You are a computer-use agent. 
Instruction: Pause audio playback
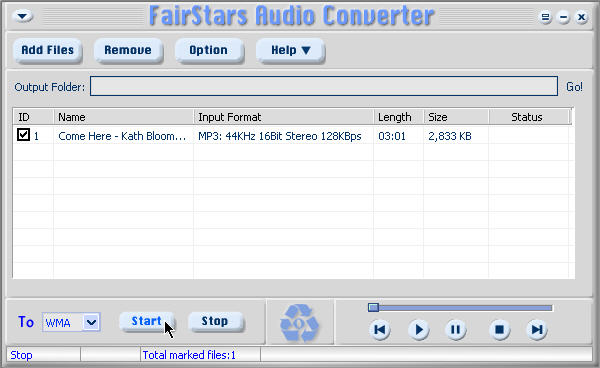pyautogui.click(x=455, y=329)
